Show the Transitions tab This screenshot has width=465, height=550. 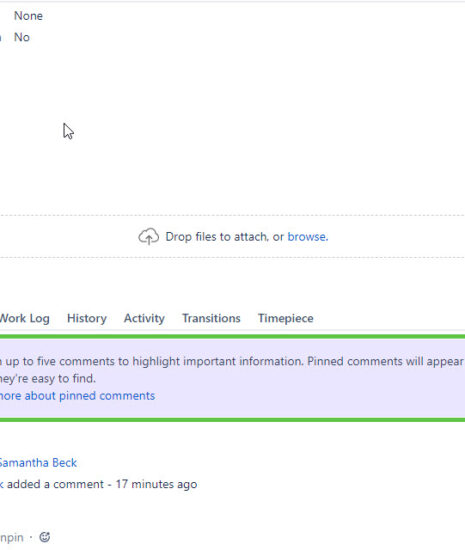(x=211, y=318)
